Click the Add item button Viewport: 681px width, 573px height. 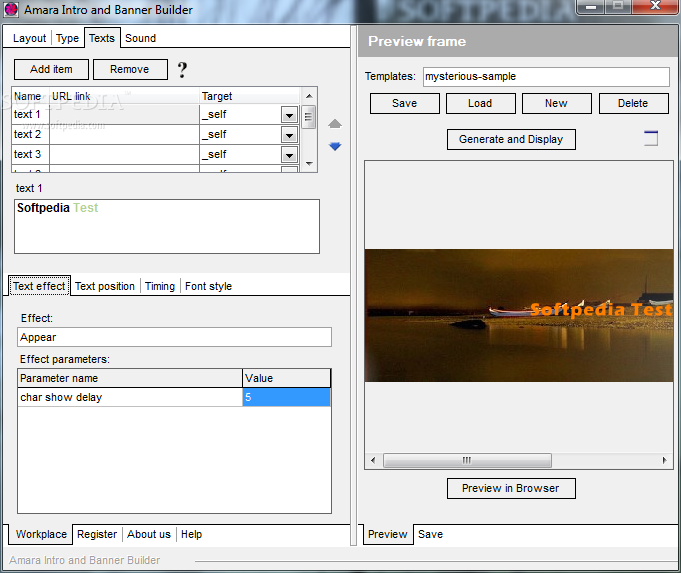coord(51,70)
